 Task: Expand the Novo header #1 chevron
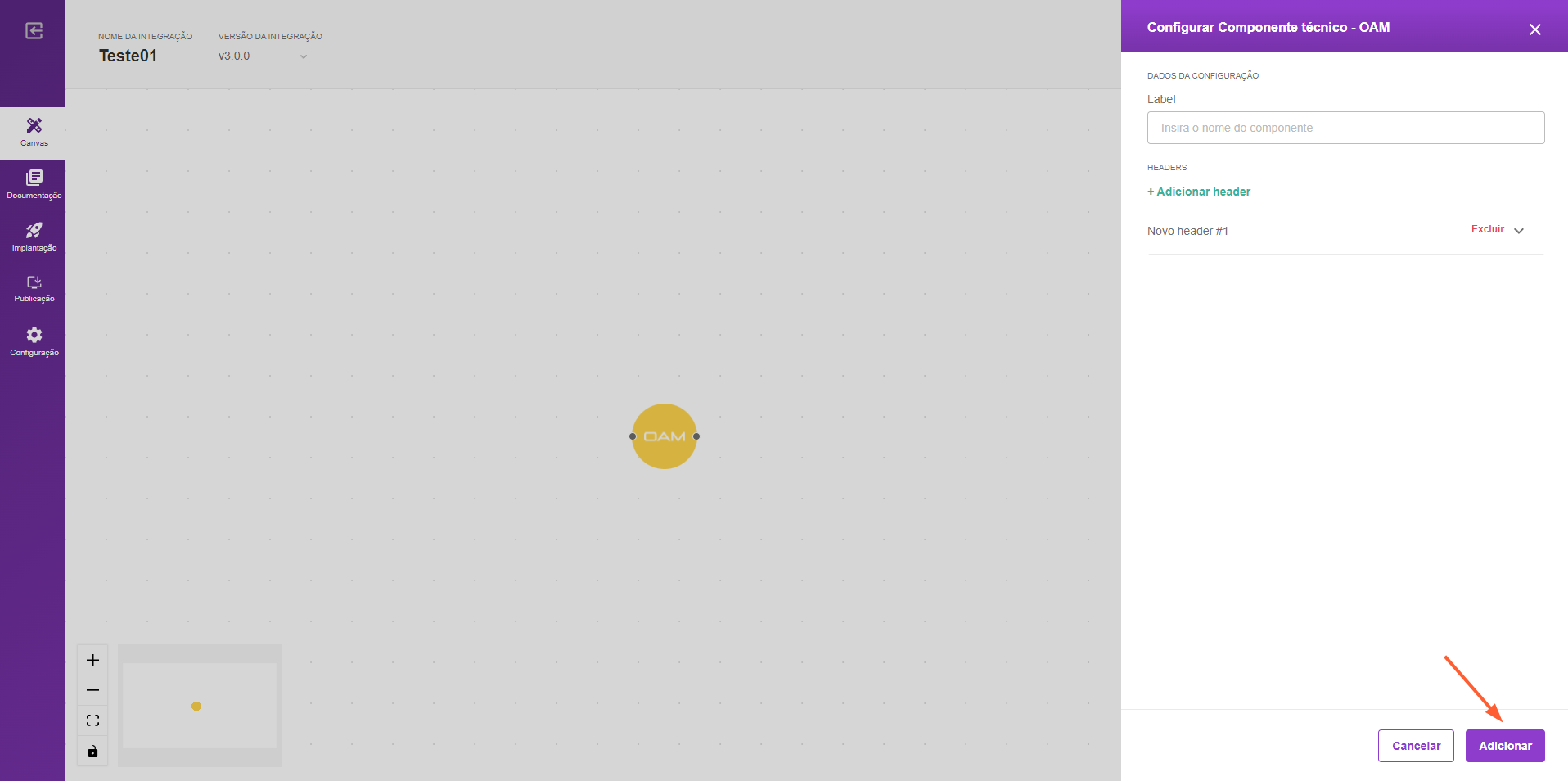click(1519, 231)
